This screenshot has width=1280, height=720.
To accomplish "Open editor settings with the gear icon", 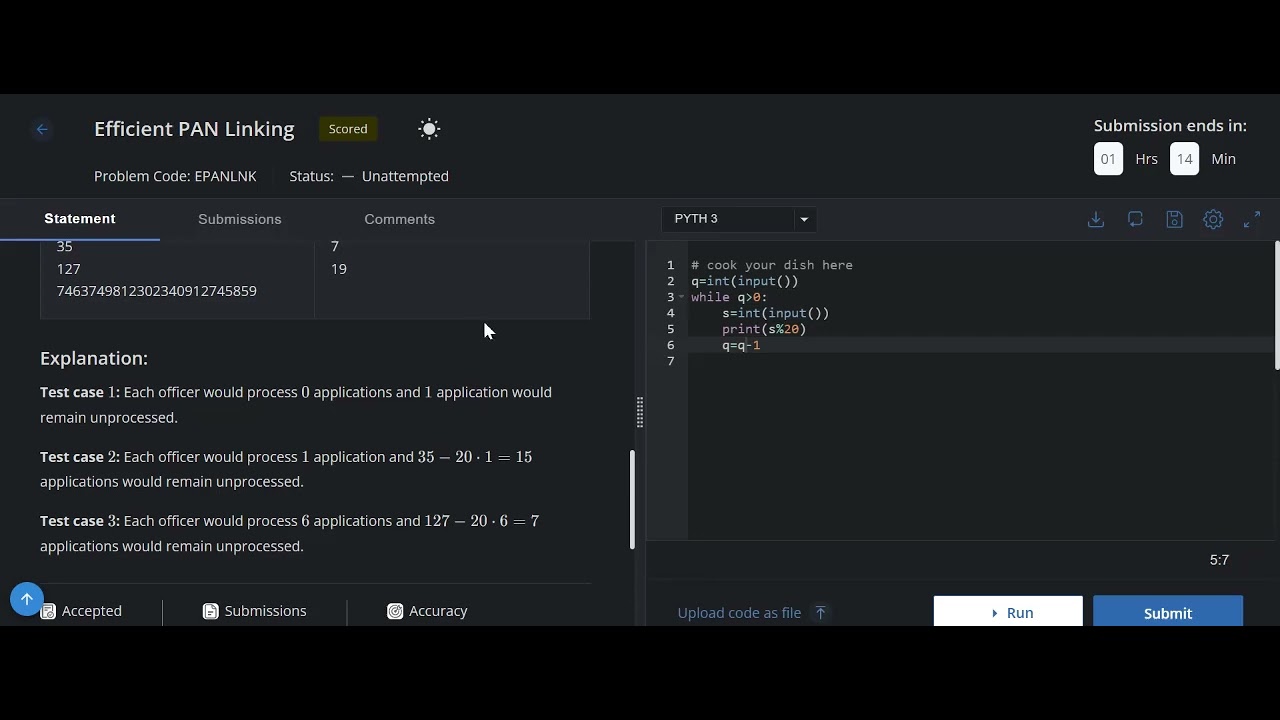I will (1213, 219).
